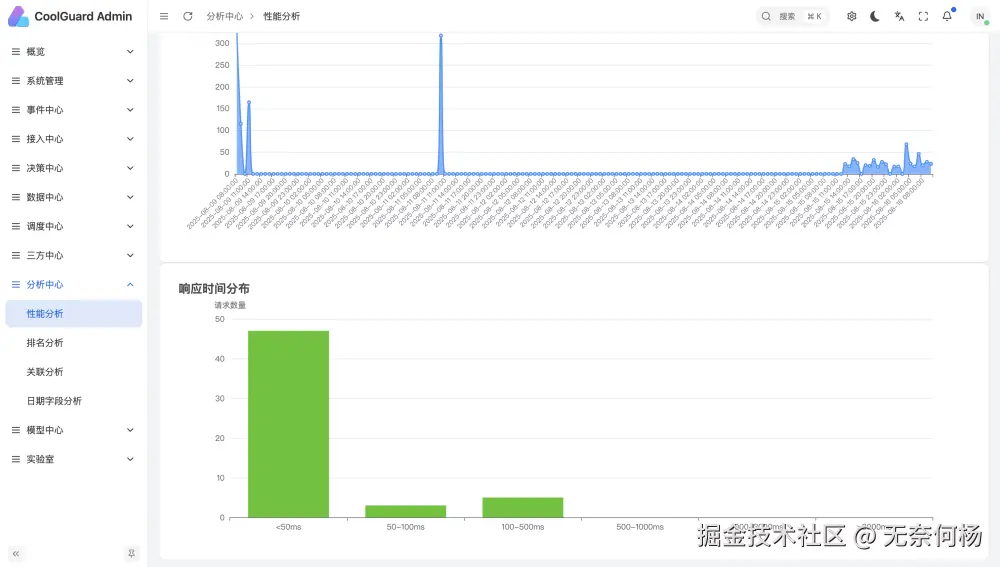Open the search box
Viewport: 1000px width, 567px height.
792,17
